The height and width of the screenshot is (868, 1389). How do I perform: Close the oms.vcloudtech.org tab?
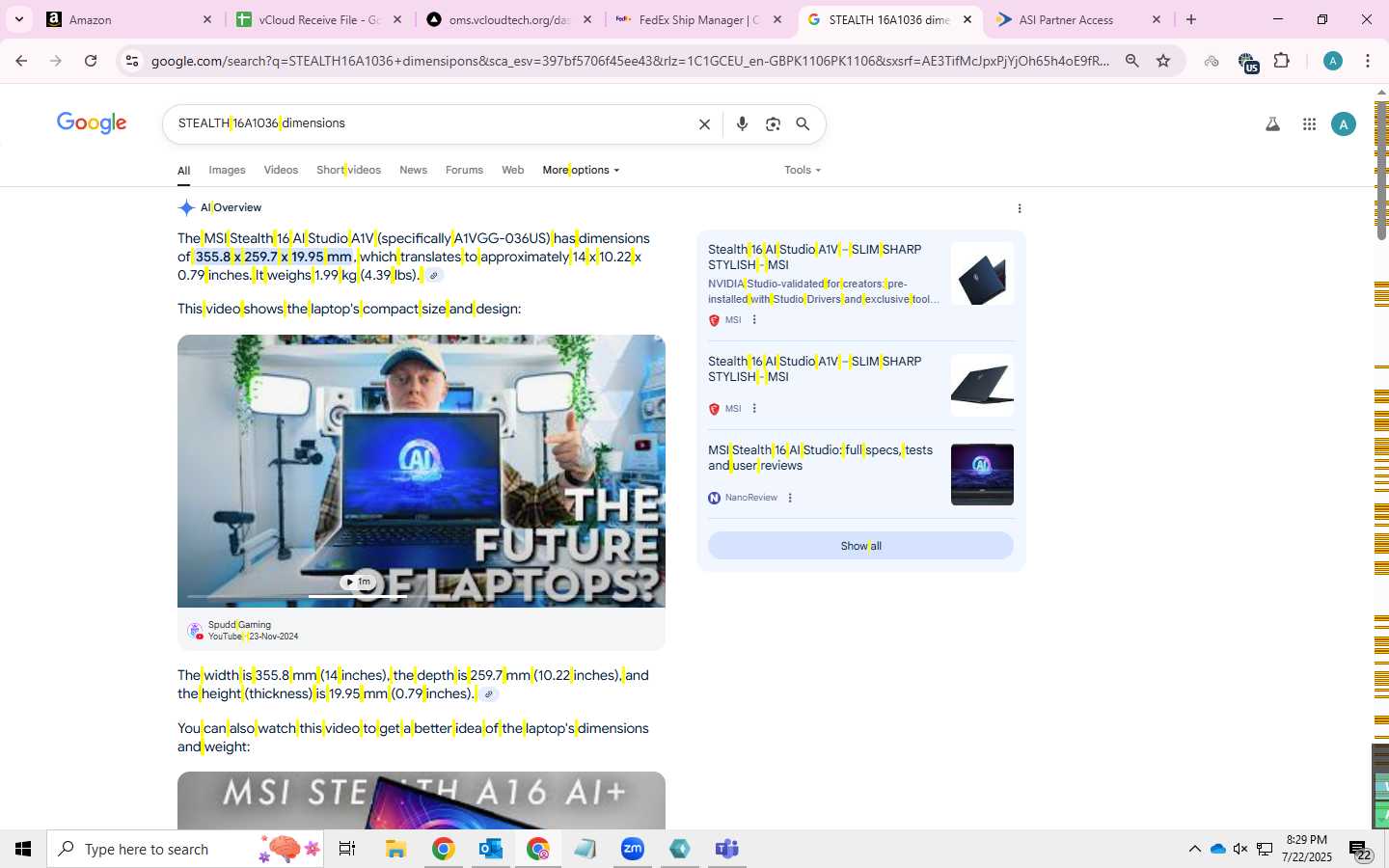click(586, 19)
